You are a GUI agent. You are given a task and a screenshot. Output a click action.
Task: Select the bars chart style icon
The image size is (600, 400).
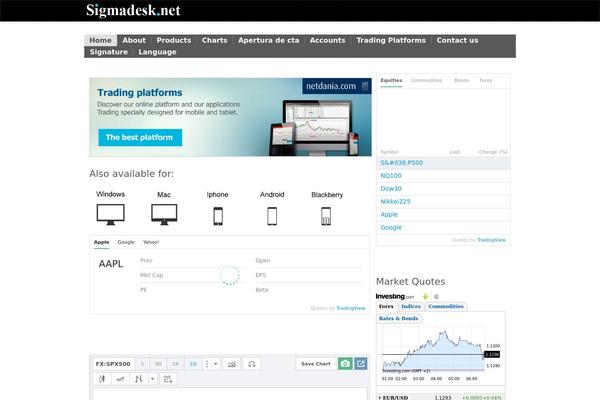click(x=139, y=379)
